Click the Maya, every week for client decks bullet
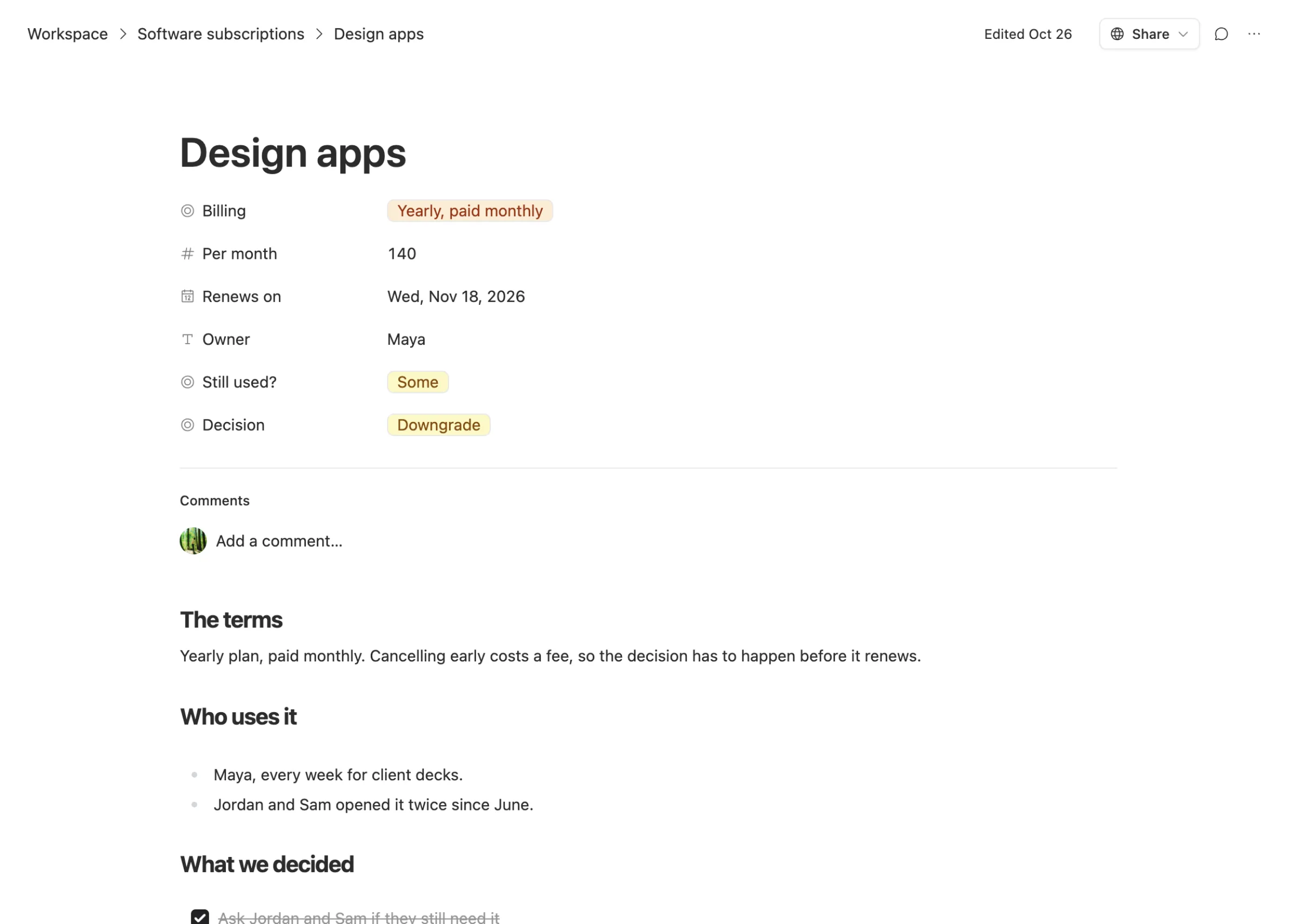Image resolution: width=1297 pixels, height=924 pixels. [x=338, y=775]
